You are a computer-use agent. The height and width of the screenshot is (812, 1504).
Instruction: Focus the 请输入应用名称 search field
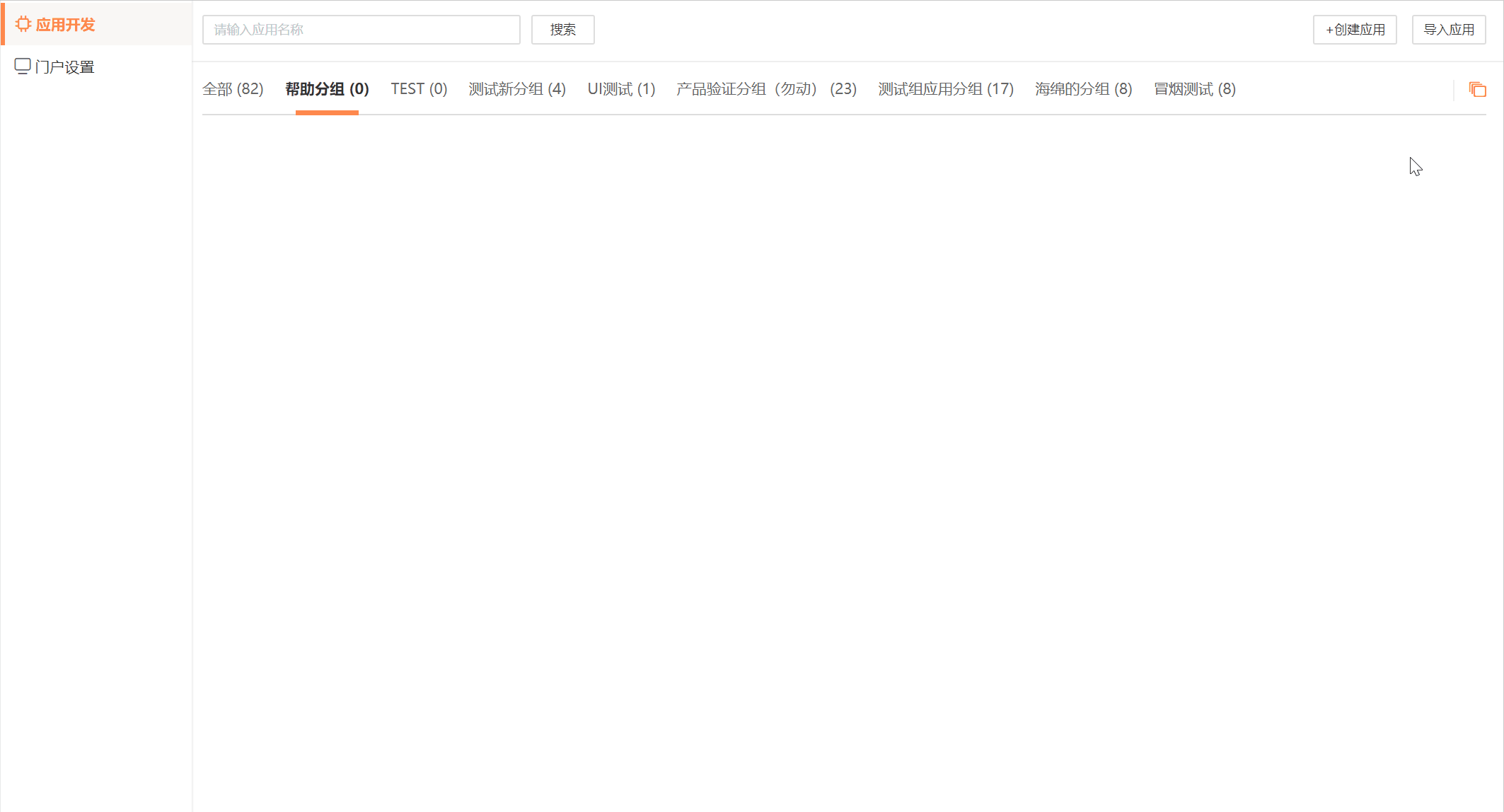(x=361, y=30)
